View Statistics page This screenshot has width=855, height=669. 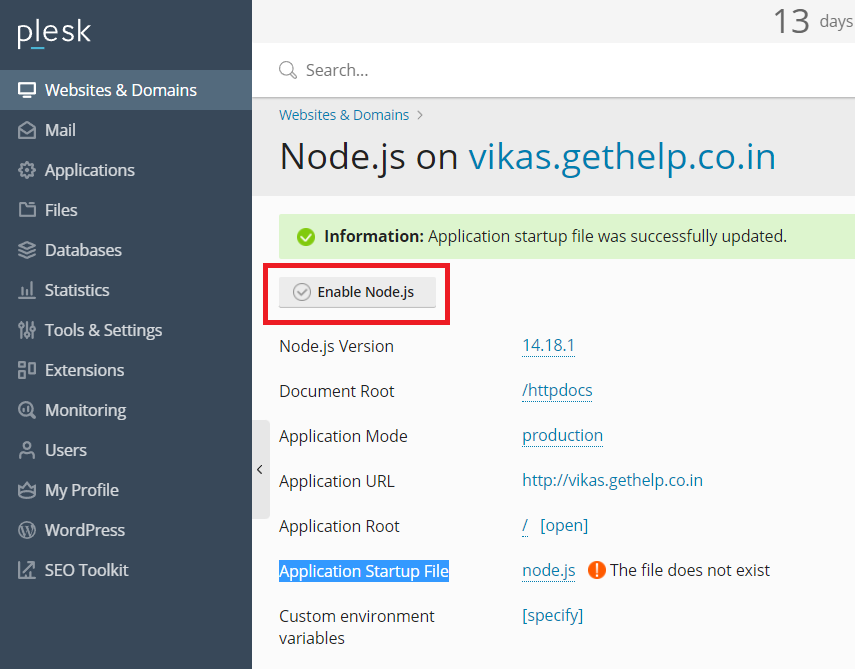coord(126,290)
